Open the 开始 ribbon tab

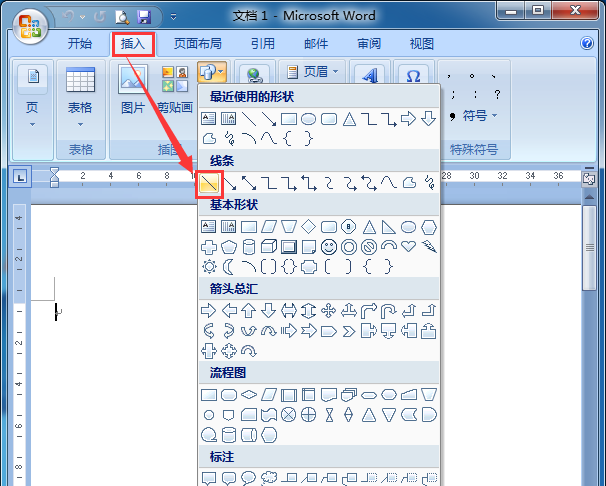pyautogui.click(x=80, y=44)
